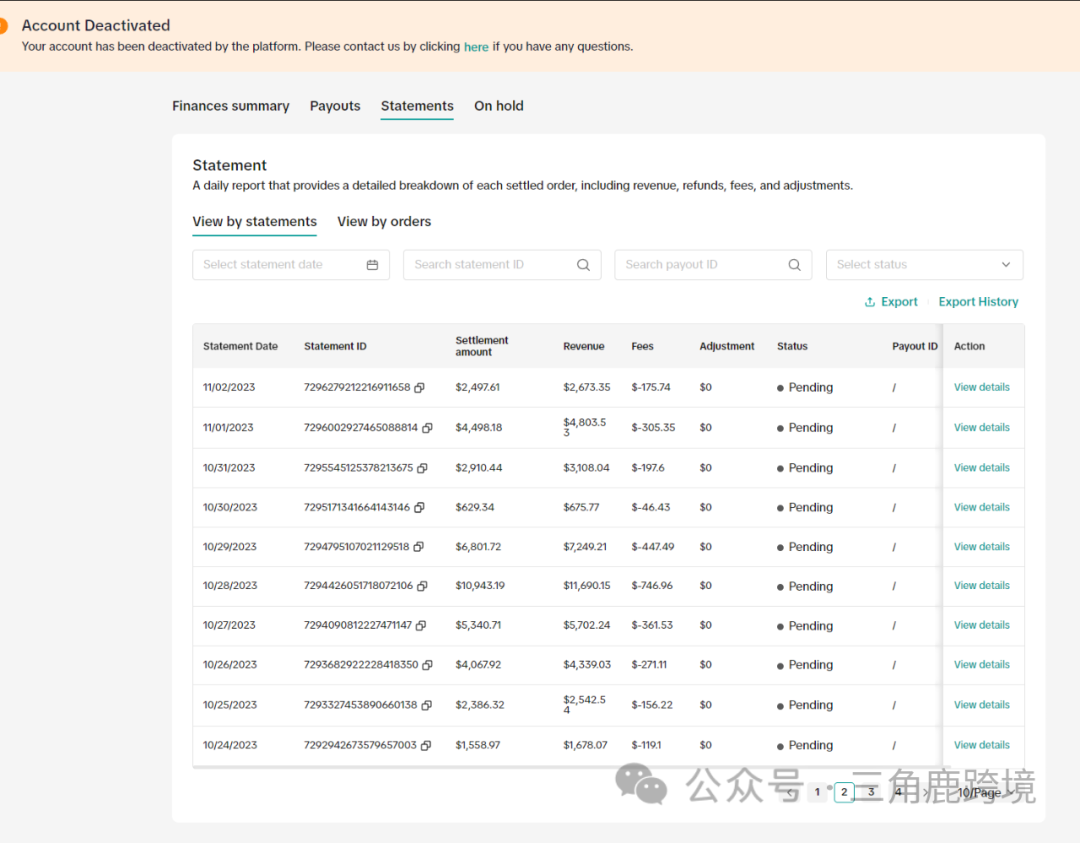Copy statement ID 7292942673579657003
This screenshot has height=843, width=1080.
coord(426,745)
